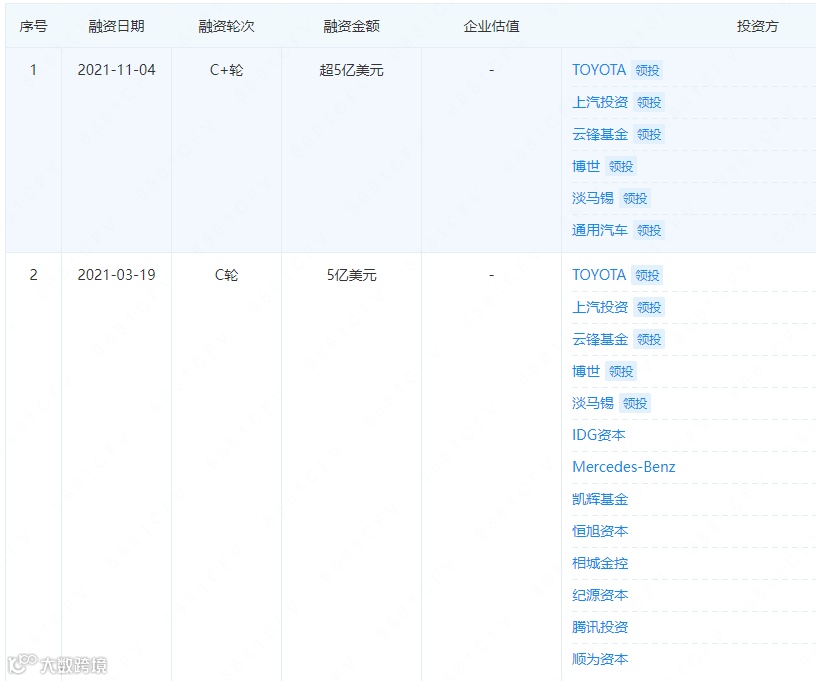Select the 序号 column header
Screen dimensions: 816x681
[x=33, y=26]
